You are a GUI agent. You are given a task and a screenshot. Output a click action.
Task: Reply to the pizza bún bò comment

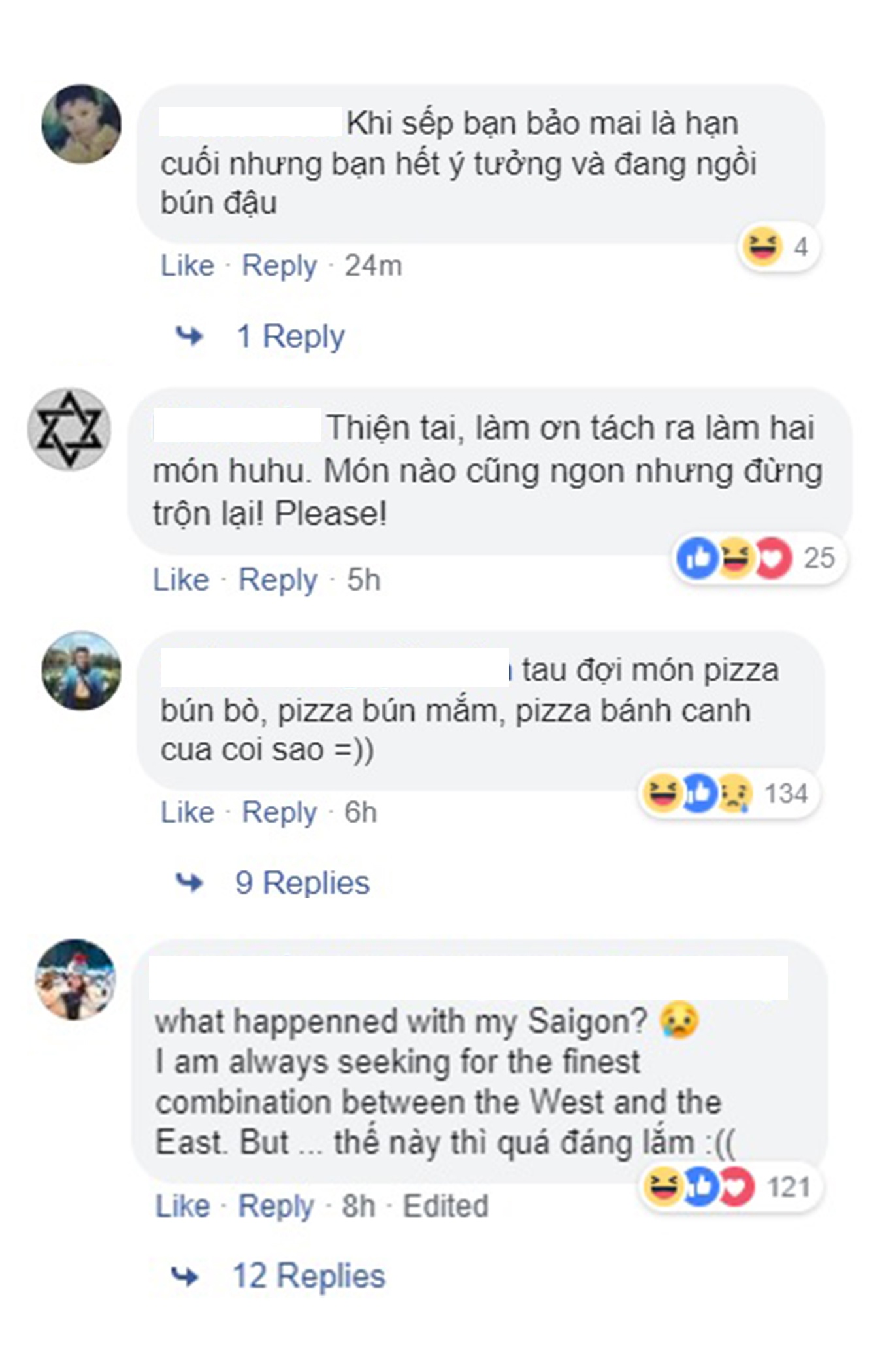pos(279,812)
